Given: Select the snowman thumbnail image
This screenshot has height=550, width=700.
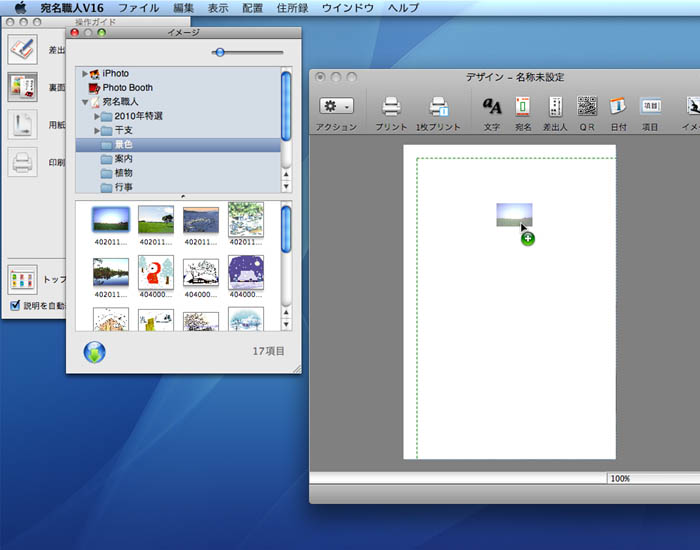Looking at the screenshot, I should 155,272.
